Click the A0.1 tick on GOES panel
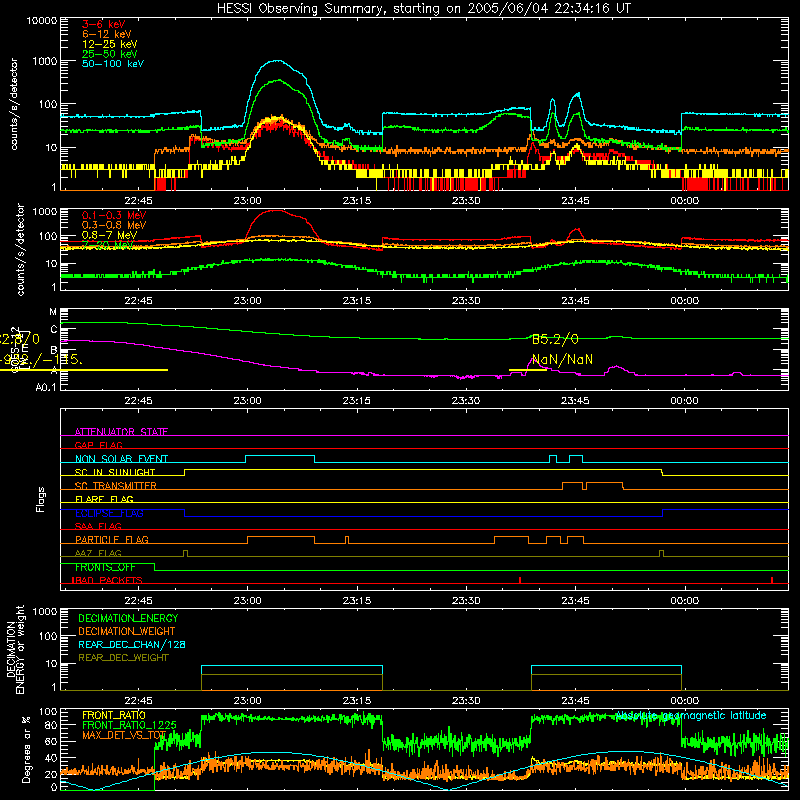Viewport: 800px width, 800px height. [46, 388]
